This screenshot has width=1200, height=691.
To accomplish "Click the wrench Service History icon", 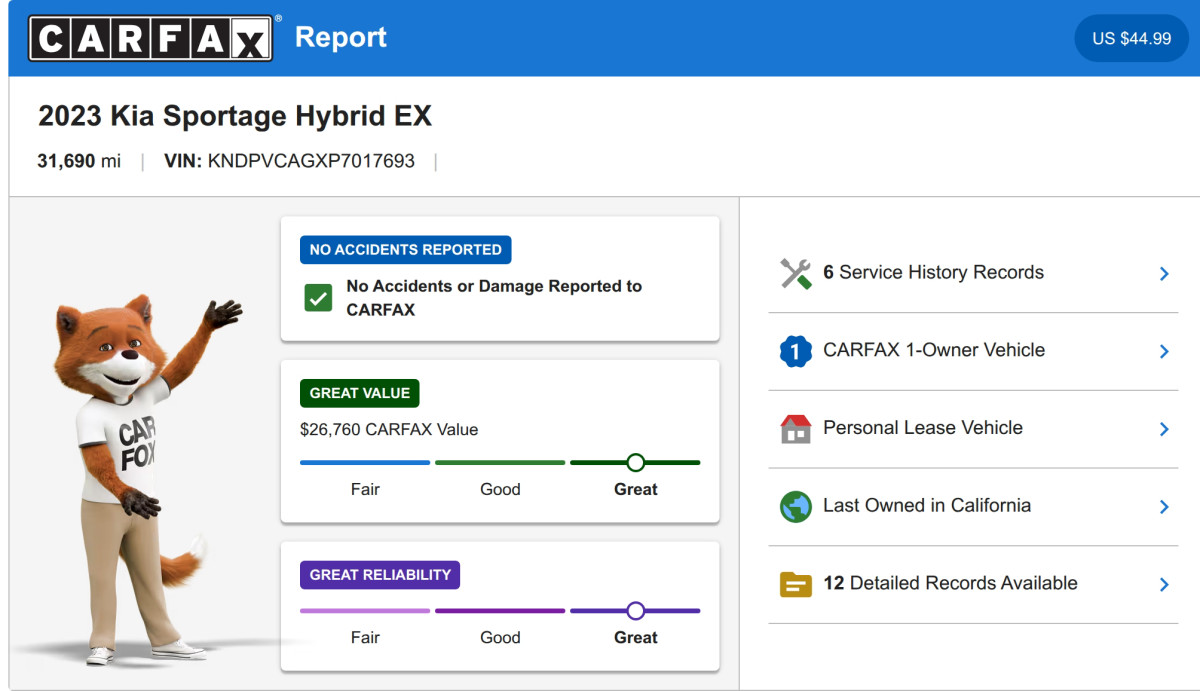I will coord(796,273).
